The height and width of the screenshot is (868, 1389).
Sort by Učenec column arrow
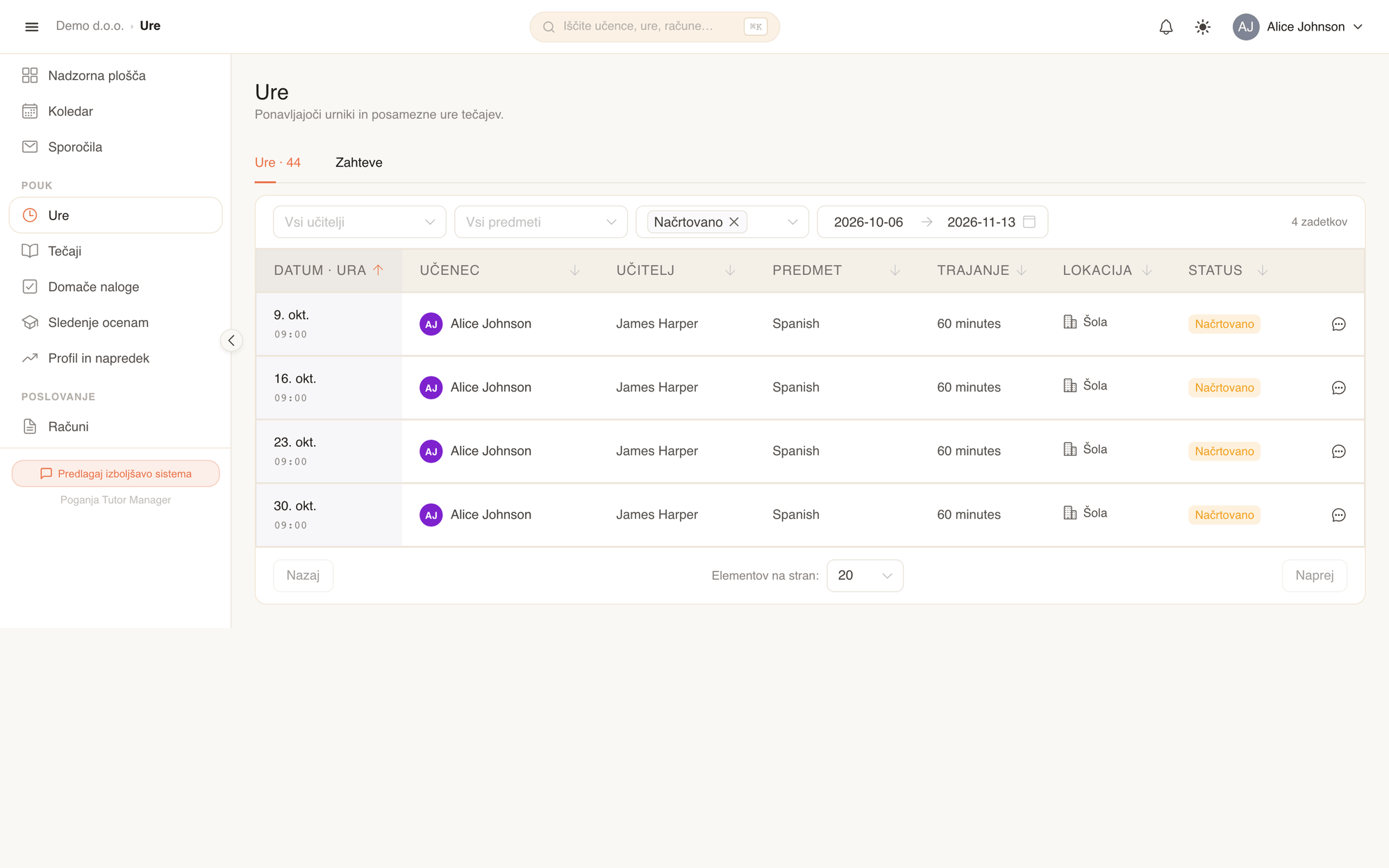[574, 270]
